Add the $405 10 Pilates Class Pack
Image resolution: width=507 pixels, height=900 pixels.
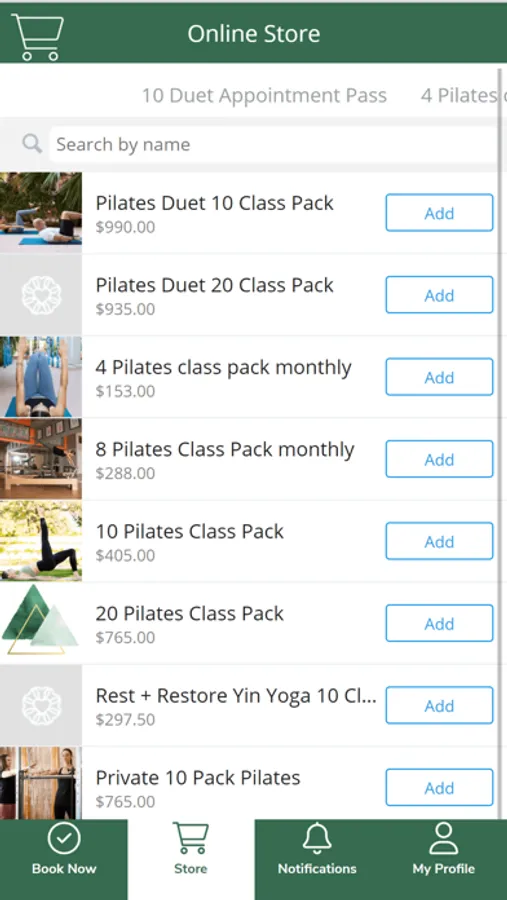[439, 541]
